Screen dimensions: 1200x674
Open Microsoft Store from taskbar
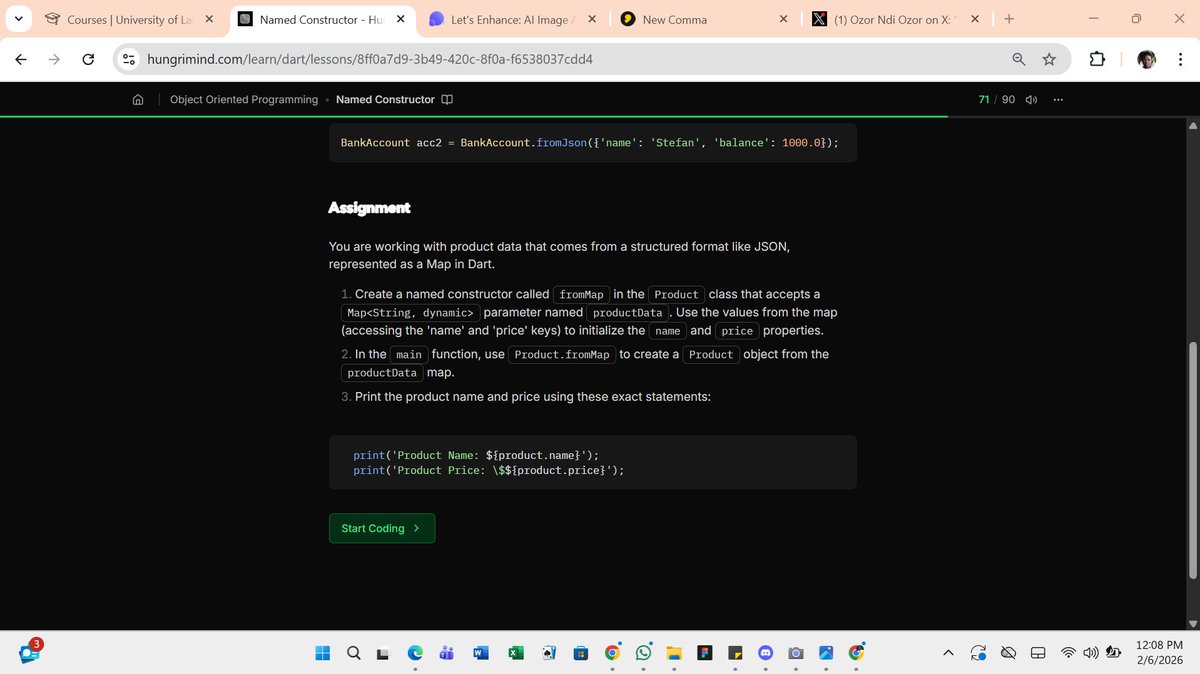click(x=579, y=653)
